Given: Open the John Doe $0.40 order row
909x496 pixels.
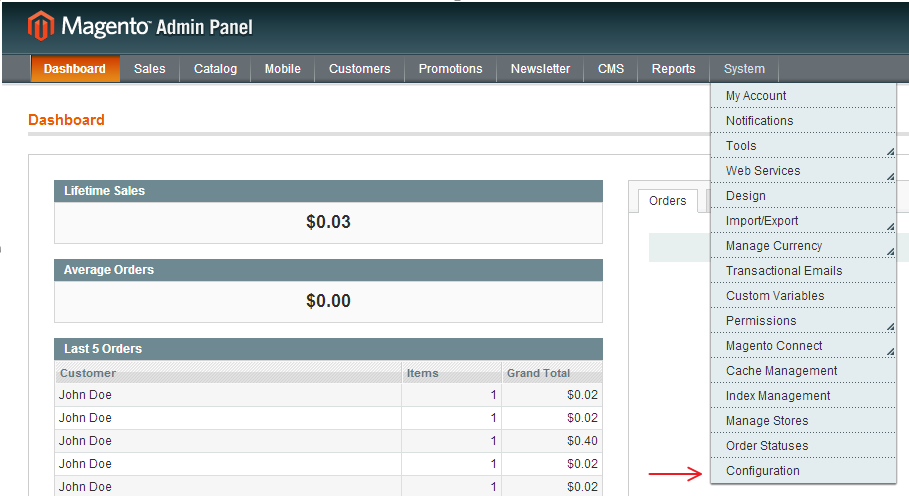Looking at the screenshot, I should point(328,440).
